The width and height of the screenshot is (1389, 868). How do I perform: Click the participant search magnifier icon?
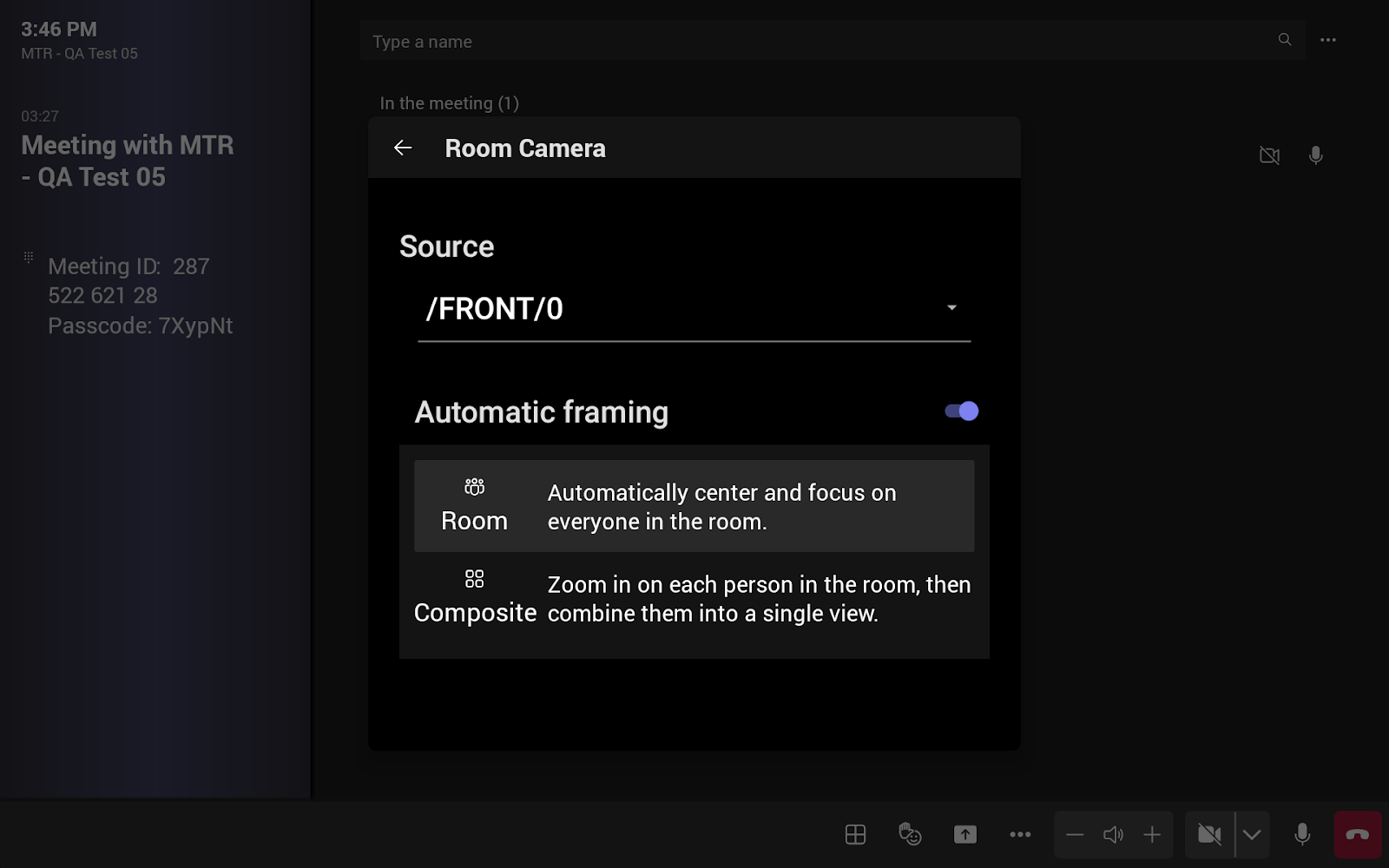click(1285, 40)
